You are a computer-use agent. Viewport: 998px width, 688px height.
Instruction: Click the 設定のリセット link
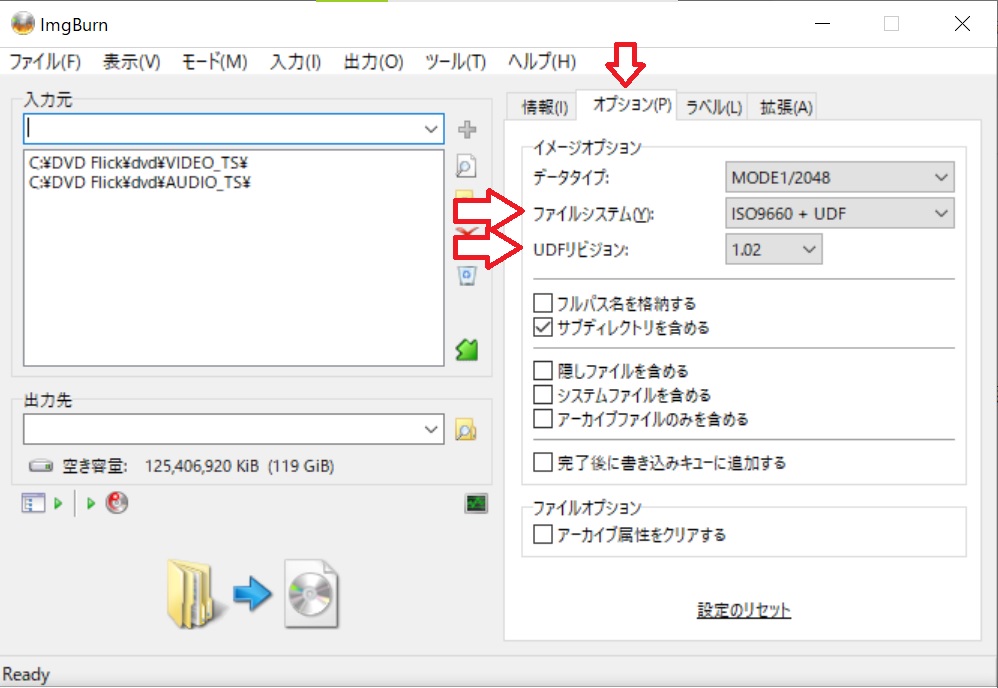coord(744,610)
